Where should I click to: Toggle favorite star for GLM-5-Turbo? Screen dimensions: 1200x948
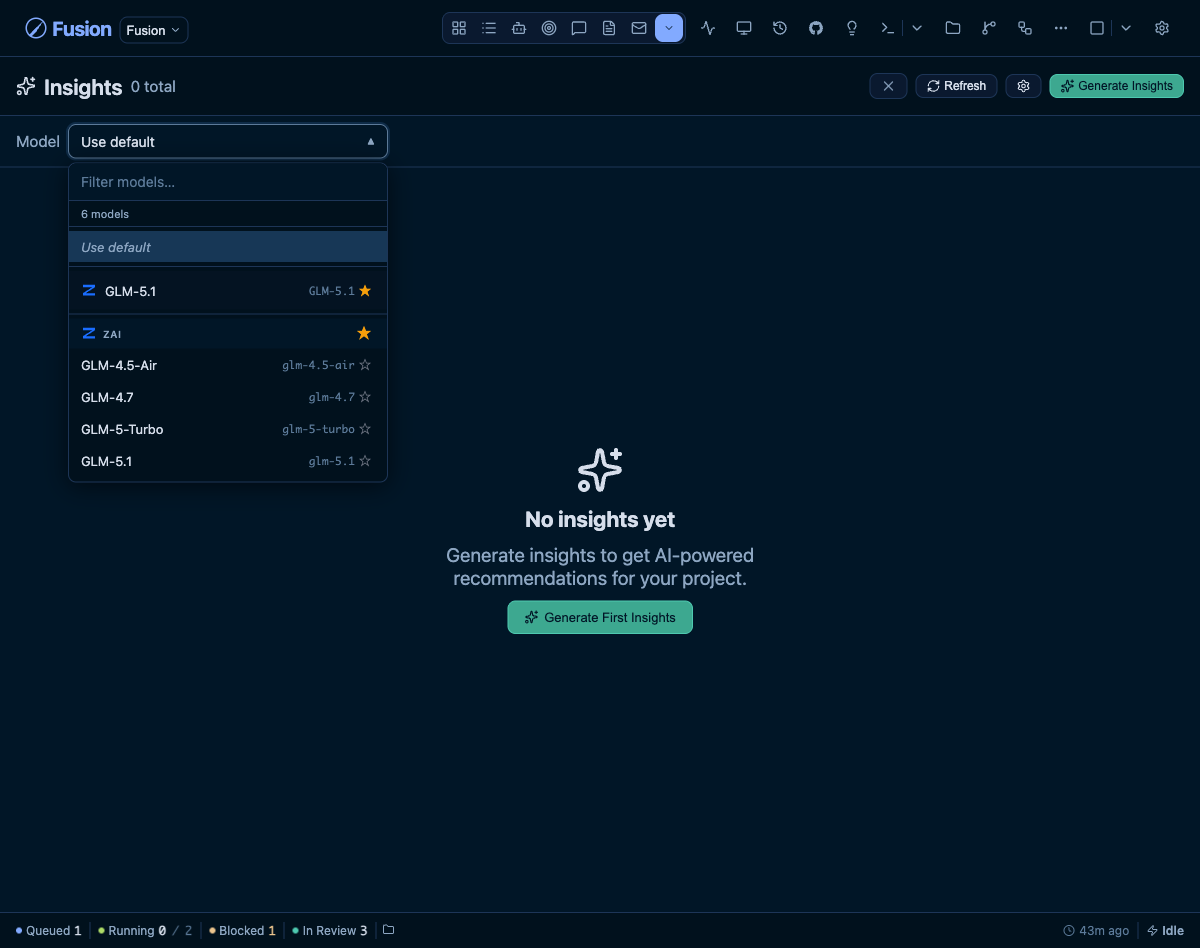(x=365, y=430)
